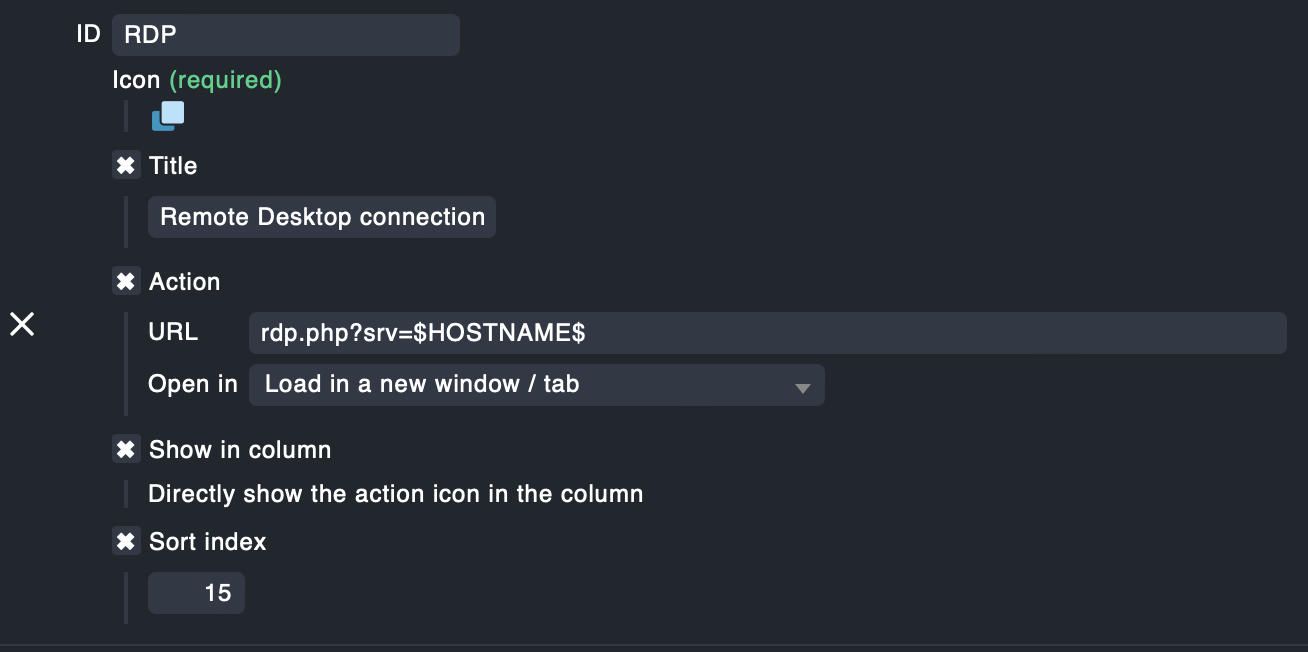Click the Title label text
Screen dimensions: 1308x652
click(173, 166)
